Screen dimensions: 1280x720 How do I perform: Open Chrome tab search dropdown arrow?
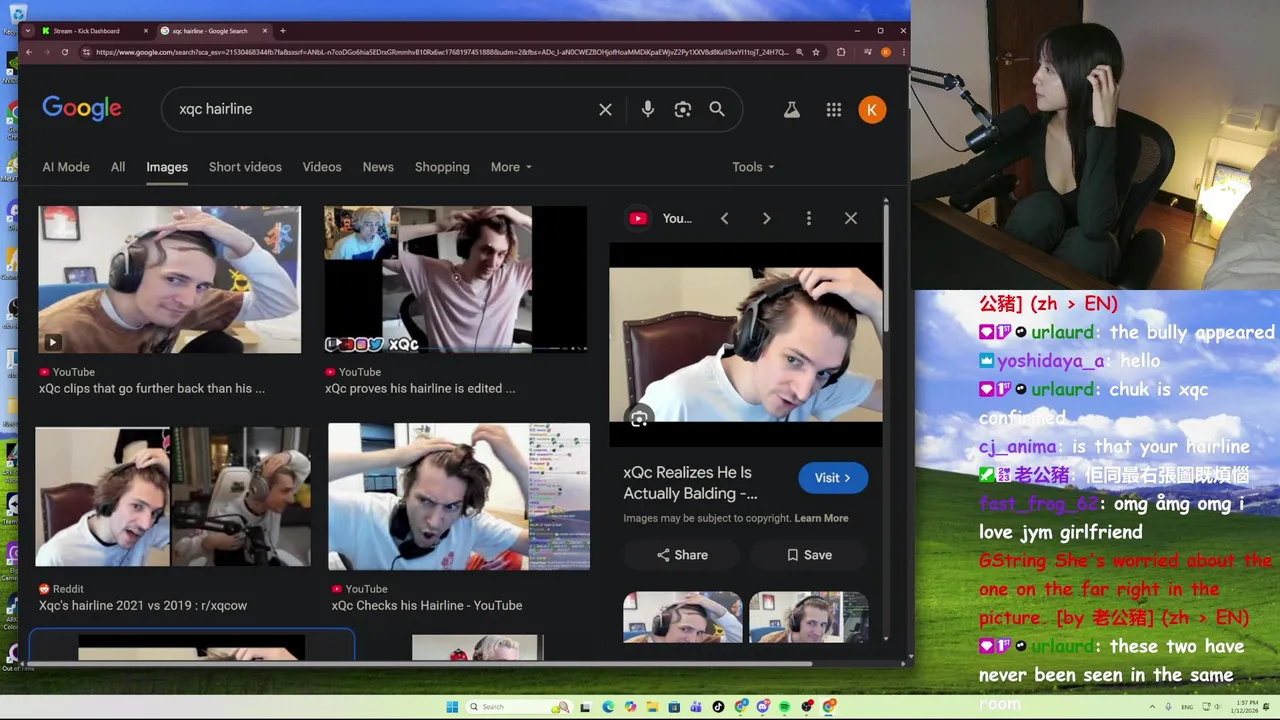28,31
